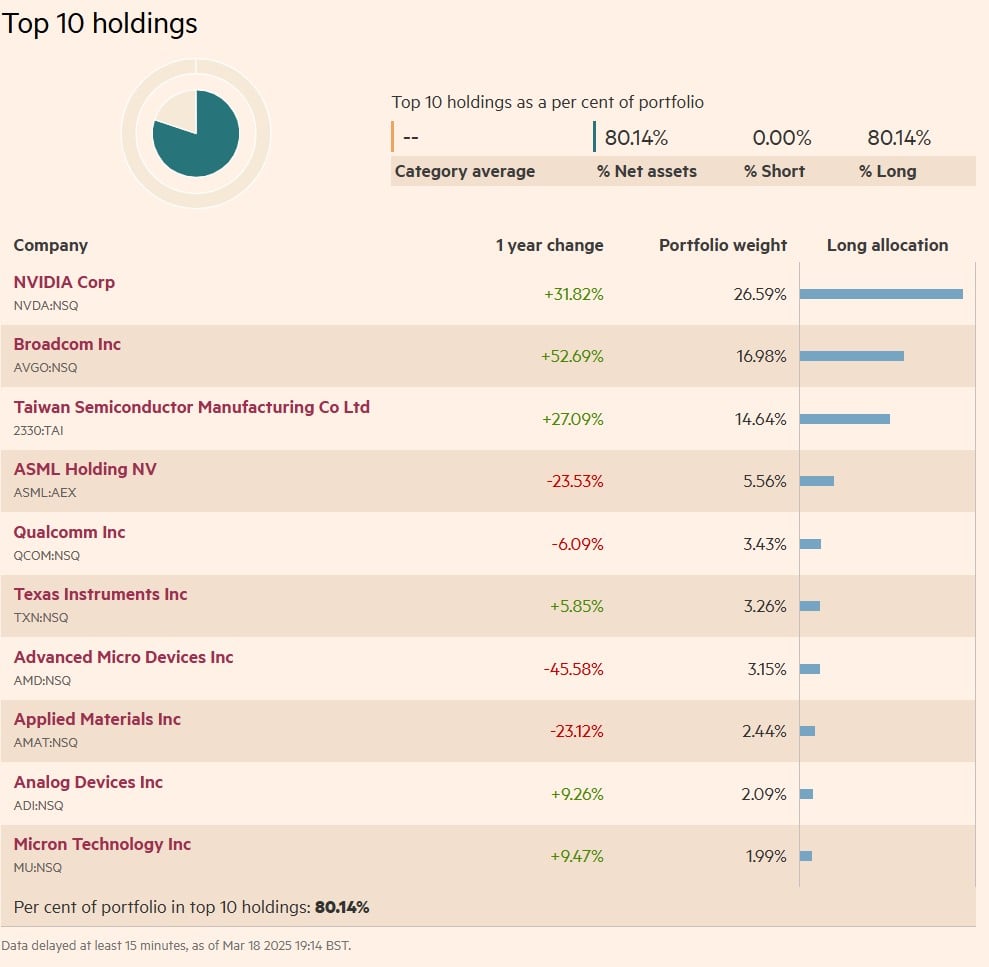Select Taiwan Semiconductor's allocation bar
The width and height of the screenshot is (989, 967).
pos(844,419)
